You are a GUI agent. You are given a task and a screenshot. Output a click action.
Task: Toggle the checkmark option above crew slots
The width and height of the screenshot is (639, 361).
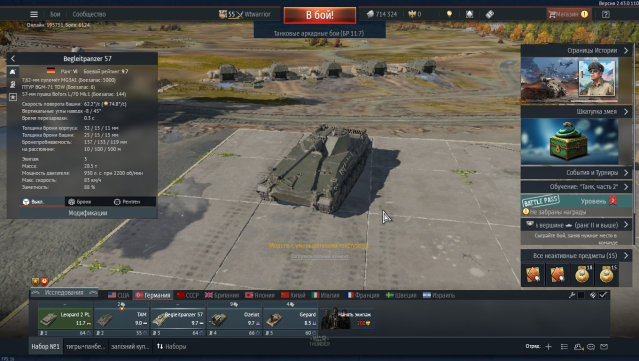pyautogui.click(x=603, y=295)
